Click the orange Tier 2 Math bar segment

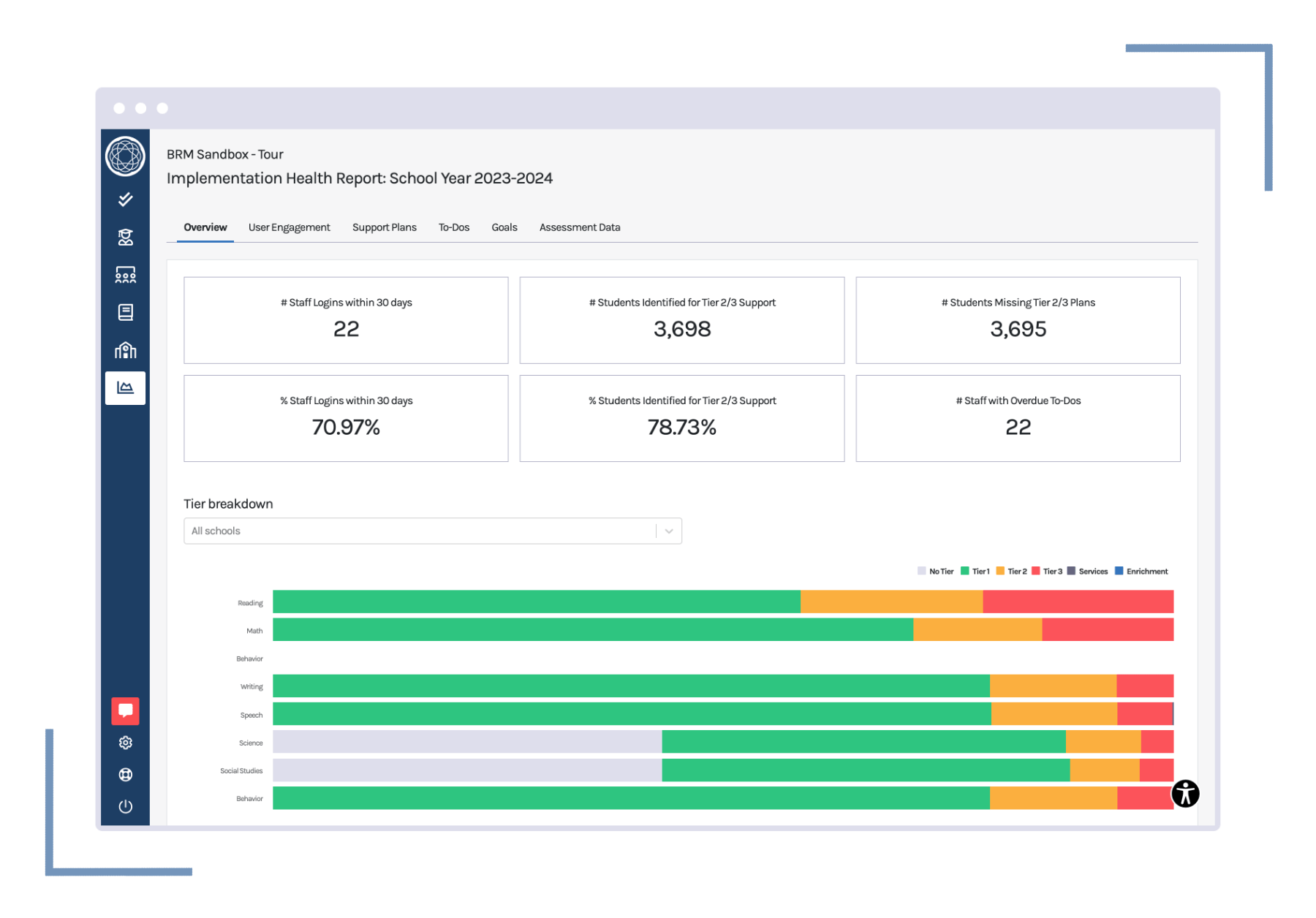tap(977, 629)
